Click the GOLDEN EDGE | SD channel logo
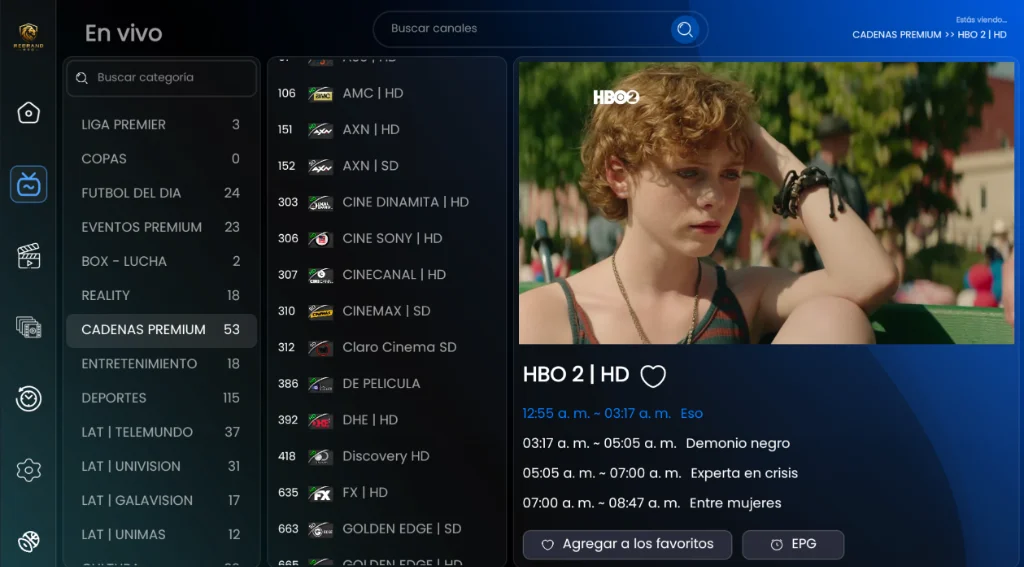This screenshot has width=1024, height=567. pos(321,528)
